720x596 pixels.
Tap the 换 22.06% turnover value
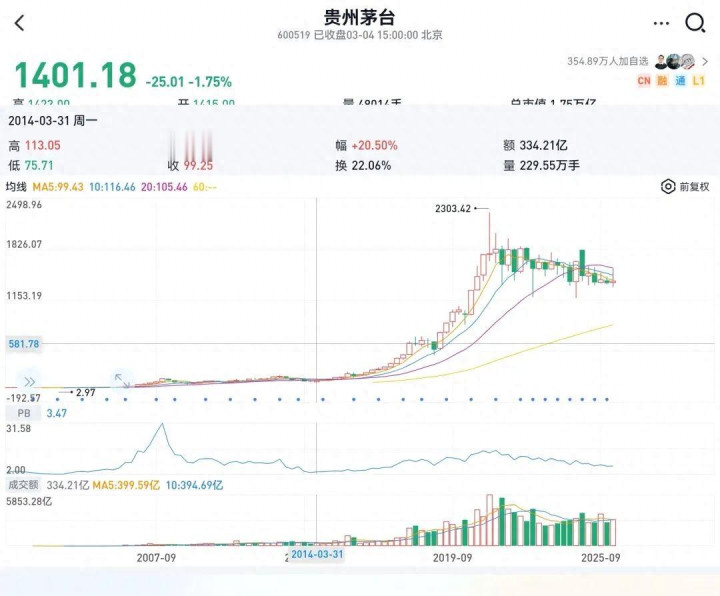click(363, 165)
